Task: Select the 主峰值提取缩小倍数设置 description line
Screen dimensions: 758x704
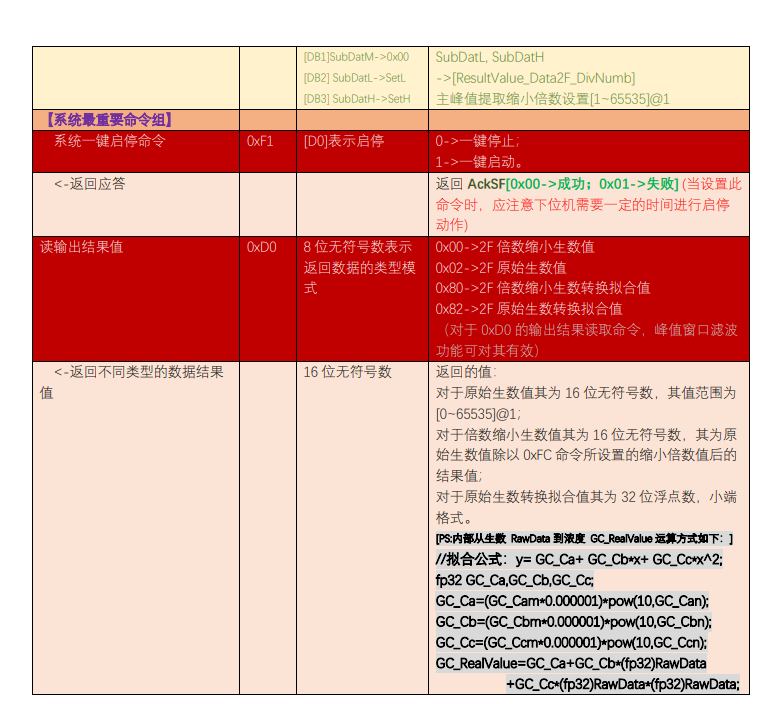Action: pos(552,99)
